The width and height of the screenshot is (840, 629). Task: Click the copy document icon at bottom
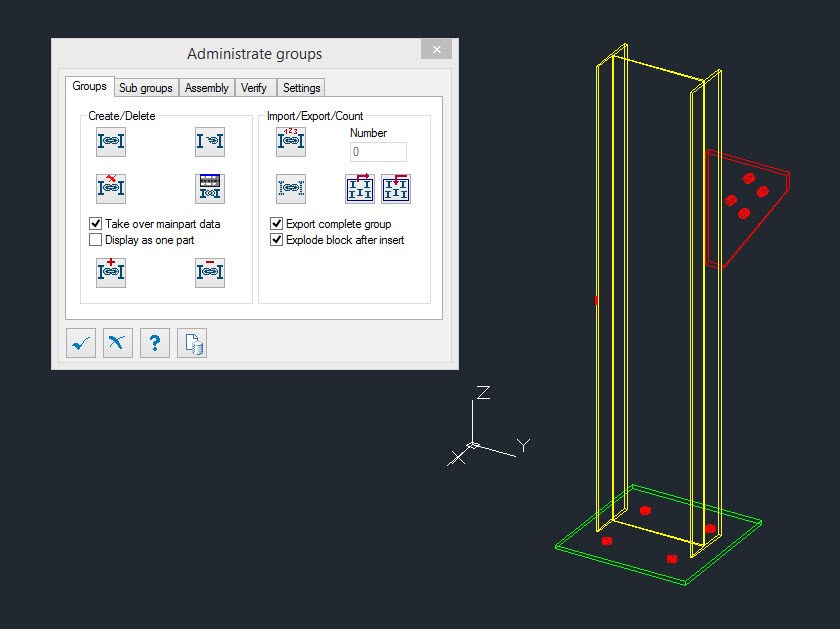(191, 343)
